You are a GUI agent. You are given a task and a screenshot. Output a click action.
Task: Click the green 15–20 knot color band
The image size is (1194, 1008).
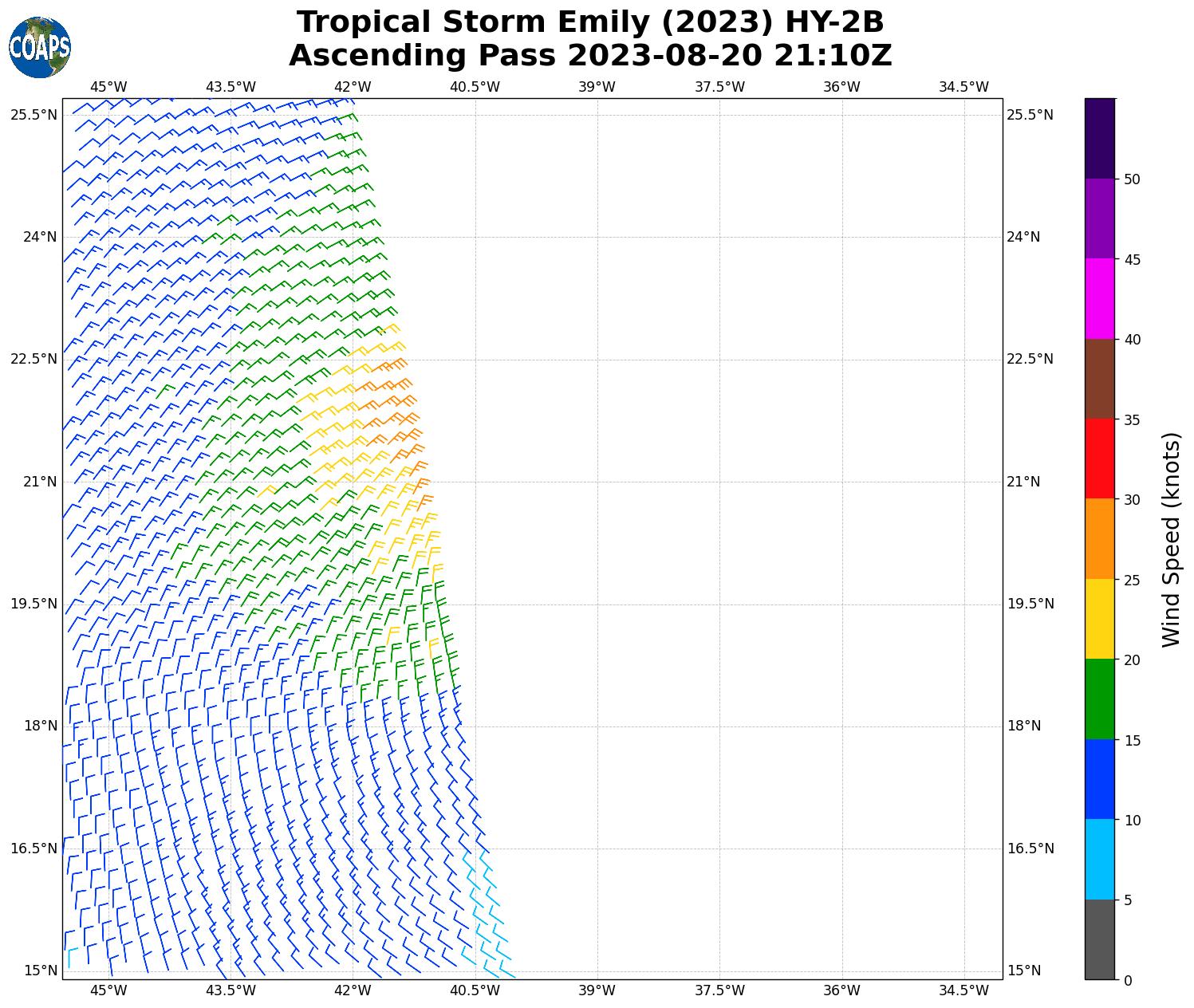point(1099,699)
